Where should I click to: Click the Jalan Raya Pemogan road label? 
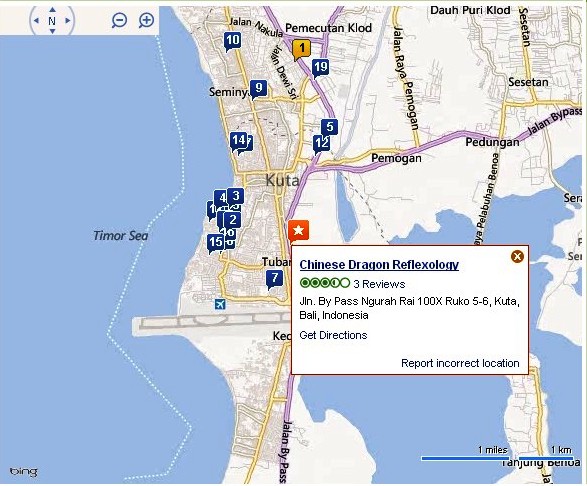click(406, 78)
